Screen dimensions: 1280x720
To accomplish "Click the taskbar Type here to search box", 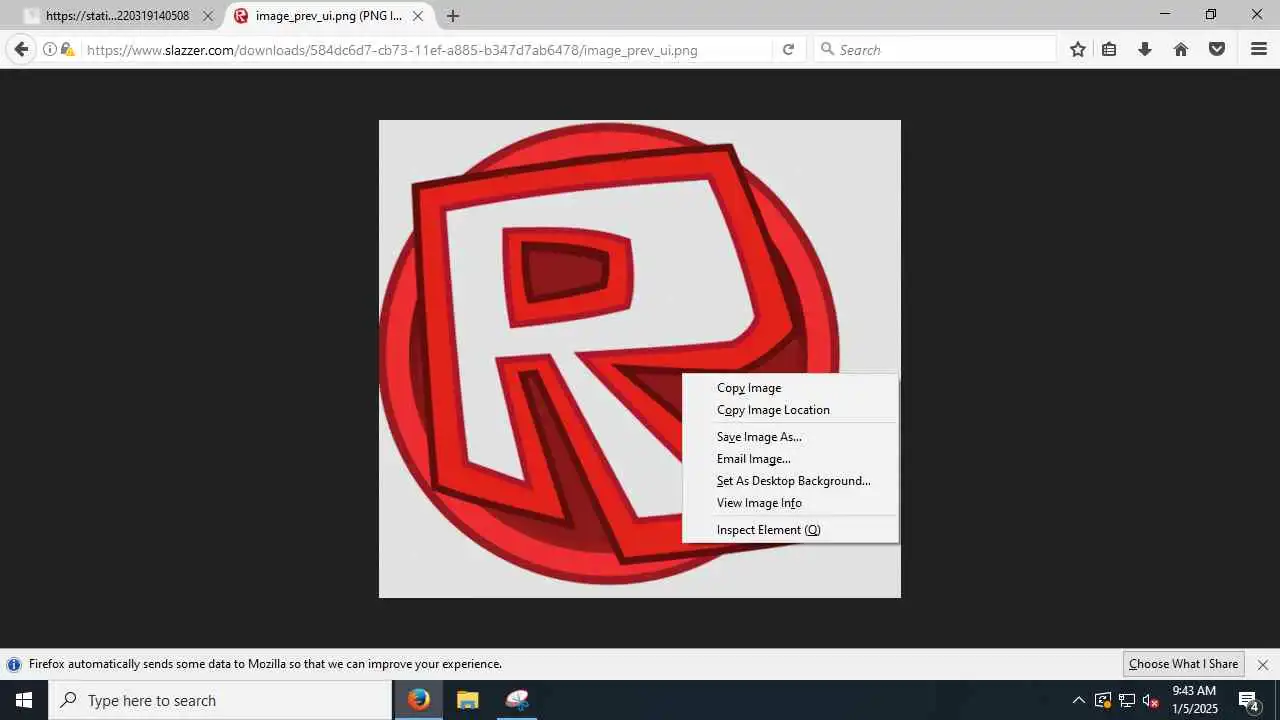I will click(220, 700).
